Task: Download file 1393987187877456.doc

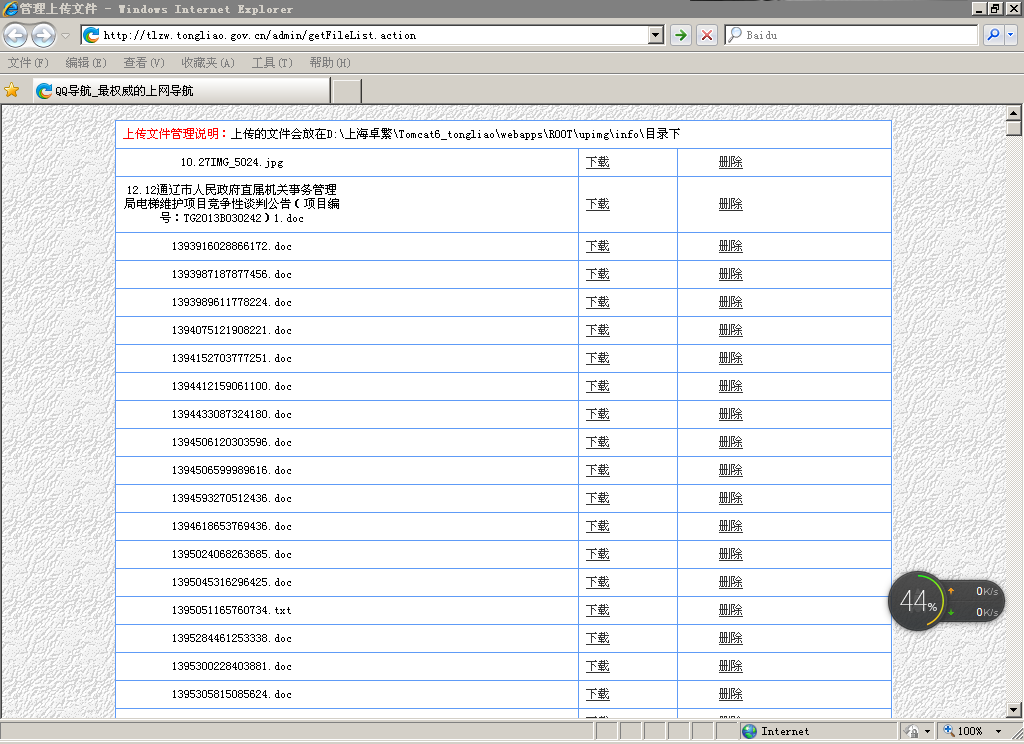Action: click(598, 274)
